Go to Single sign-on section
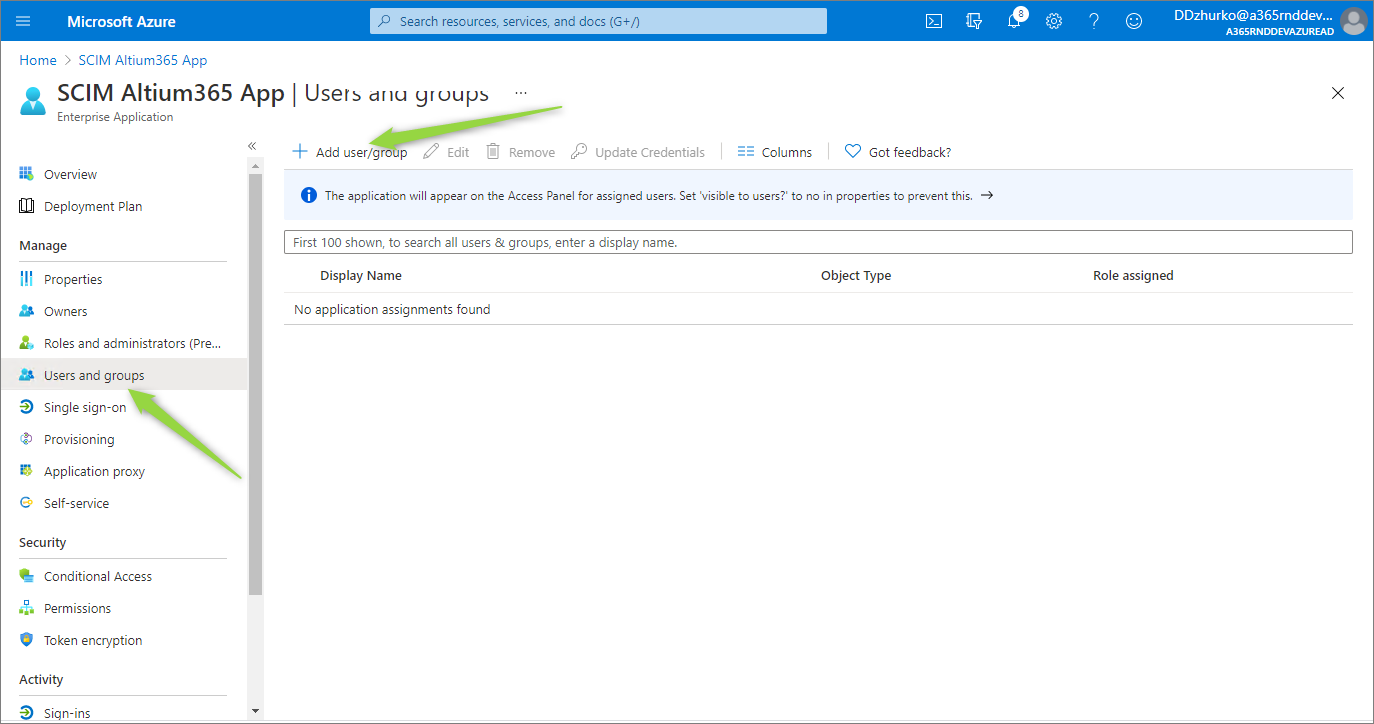 (x=85, y=407)
